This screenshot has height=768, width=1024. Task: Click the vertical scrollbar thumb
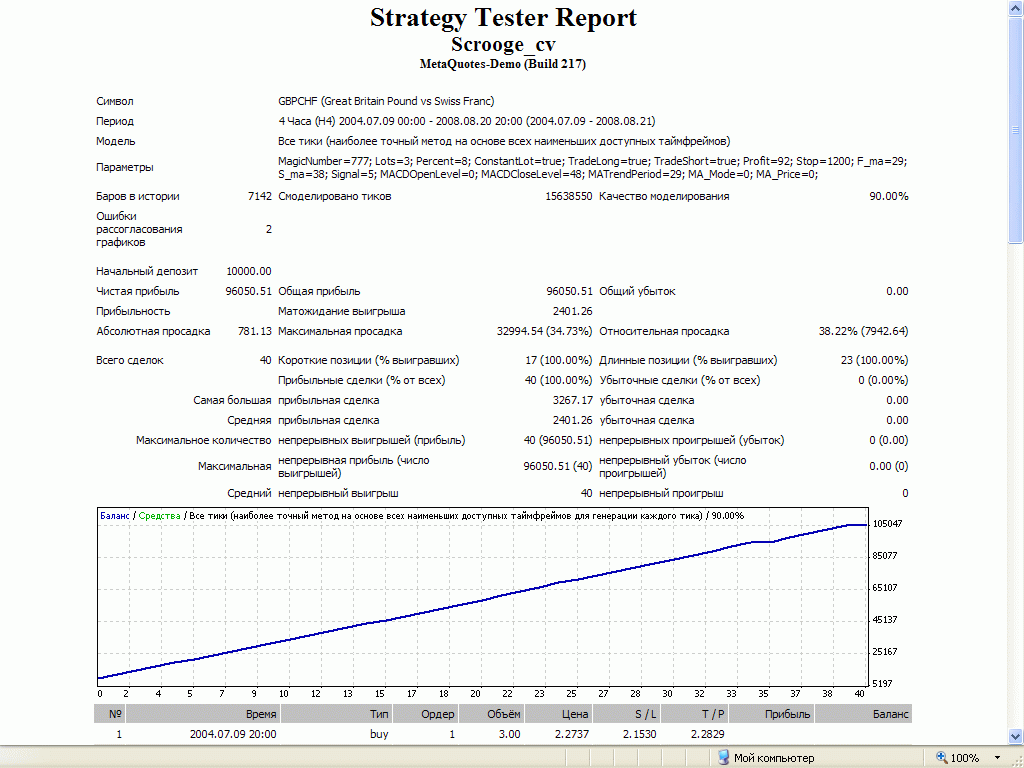tap(1016, 130)
